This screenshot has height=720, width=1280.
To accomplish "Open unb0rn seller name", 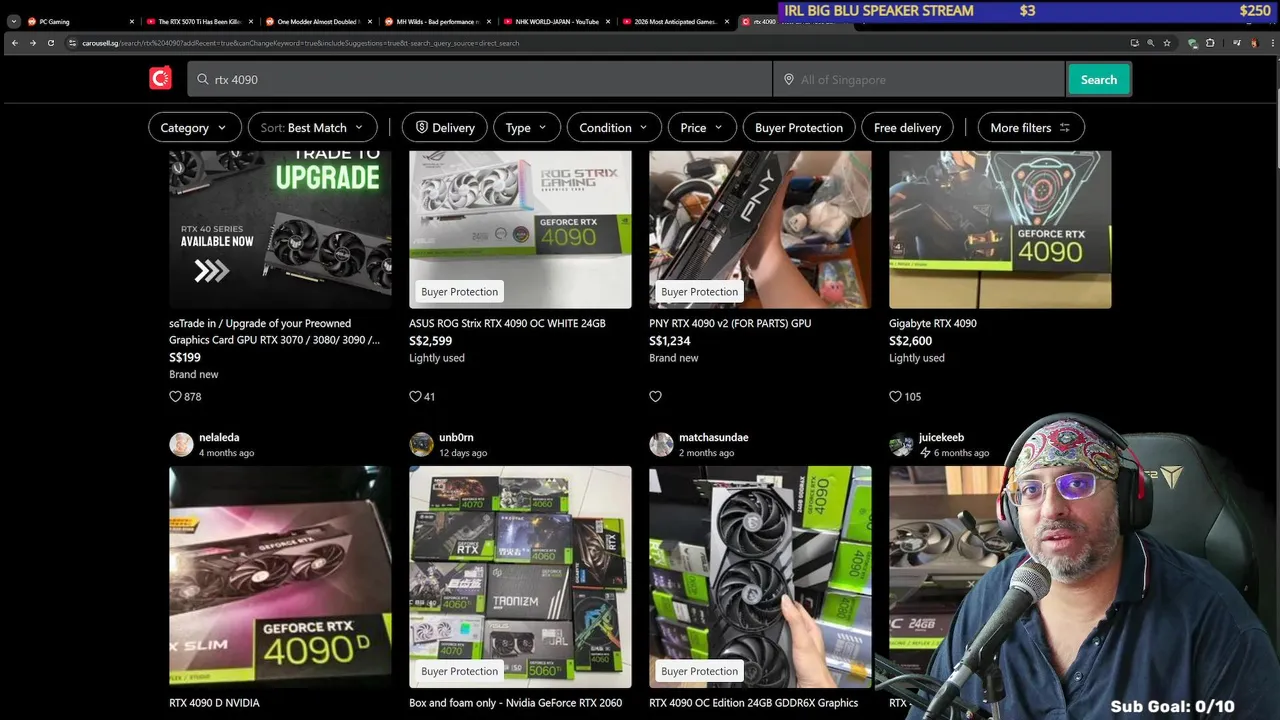I will point(456,437).
